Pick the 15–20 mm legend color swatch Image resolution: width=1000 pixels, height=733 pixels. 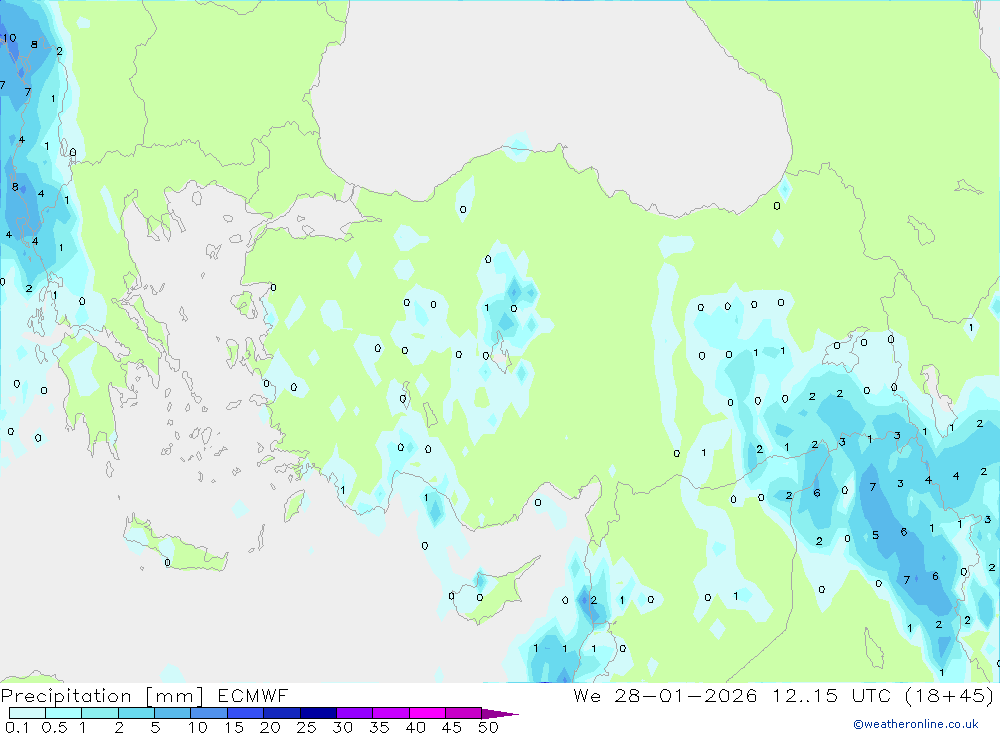(246, 713)
